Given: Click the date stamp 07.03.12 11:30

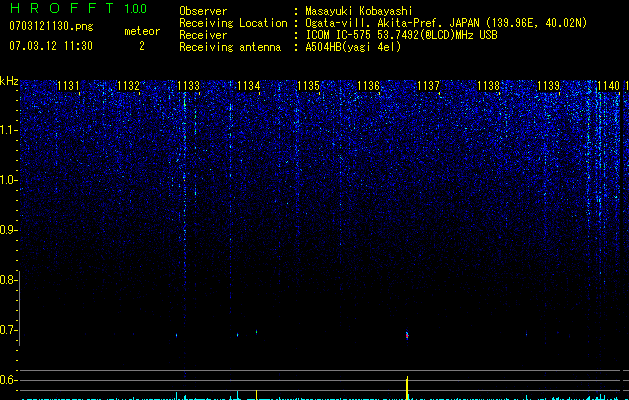Looking at the screenshot, I should [x=51, y=46].
